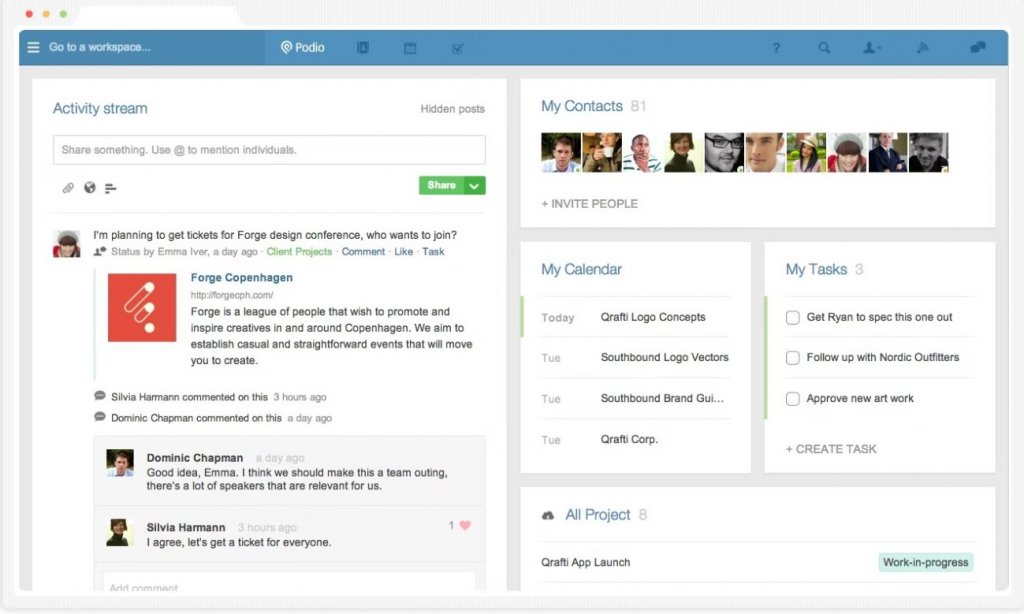Click the red Forge Copenhagen logo thumbnail
The height and width of the screenshot is (614, 1024).
[x=142, y=307]
